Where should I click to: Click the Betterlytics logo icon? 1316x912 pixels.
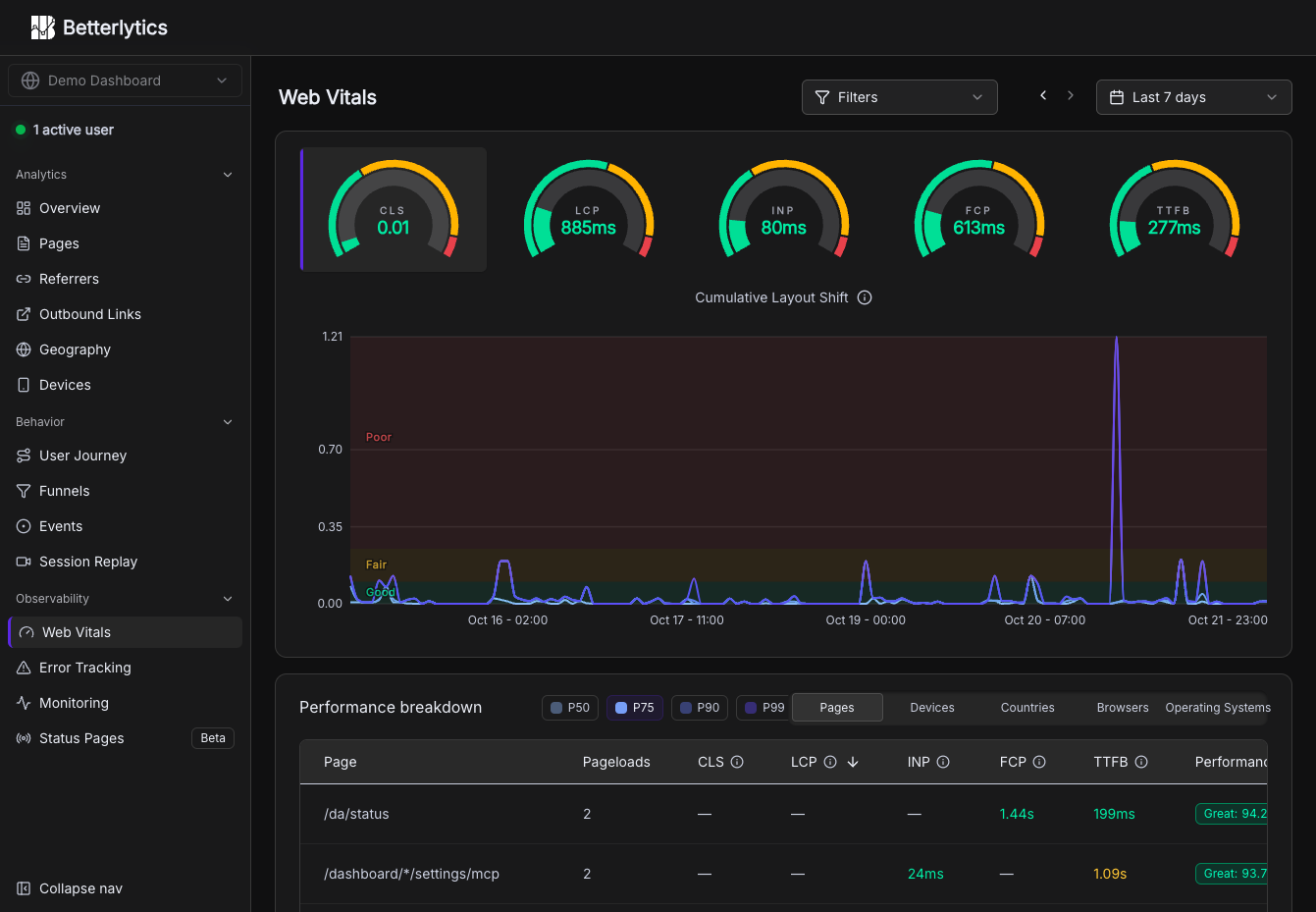42,27
